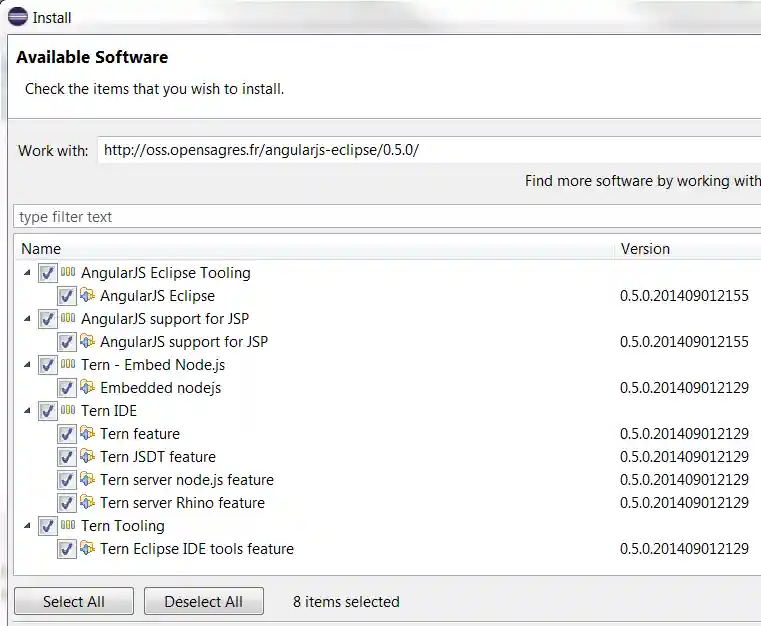Viewport: 761px width, 626px height.
Task: Collapse AngularJS support for JSP tree node
Action: (x=27, y=319)
